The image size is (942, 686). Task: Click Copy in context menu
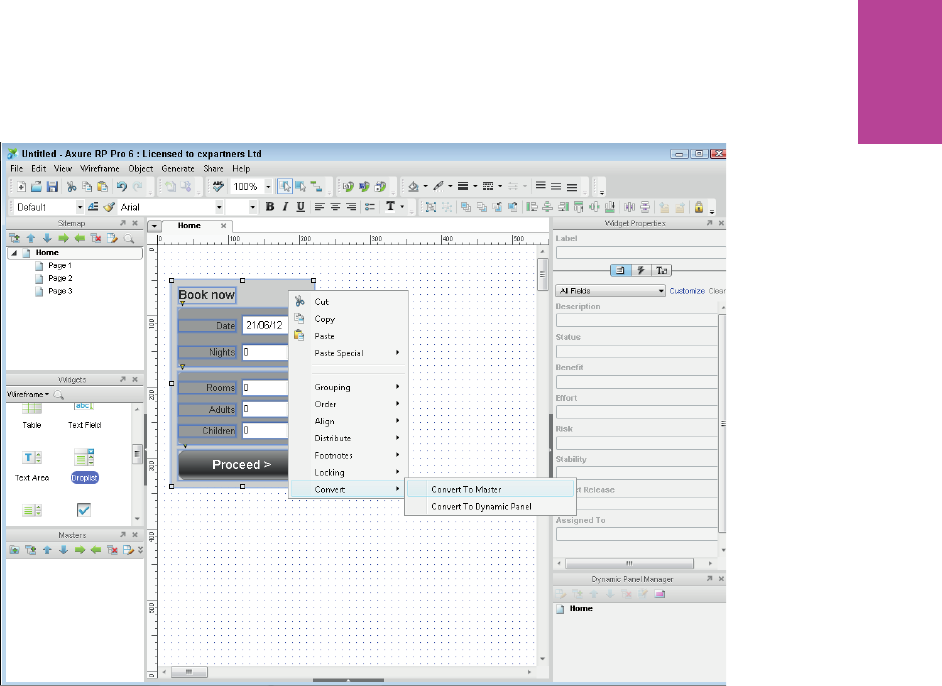349,319
